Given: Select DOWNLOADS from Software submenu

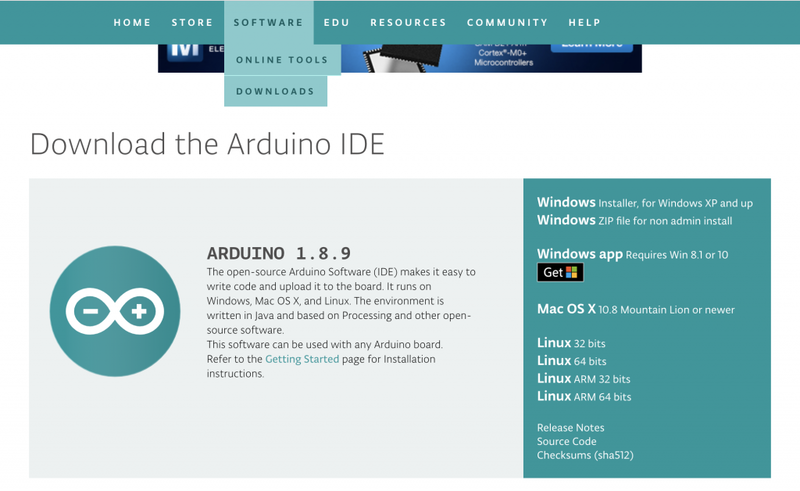Looking at the screenshot, I should 276,91.
